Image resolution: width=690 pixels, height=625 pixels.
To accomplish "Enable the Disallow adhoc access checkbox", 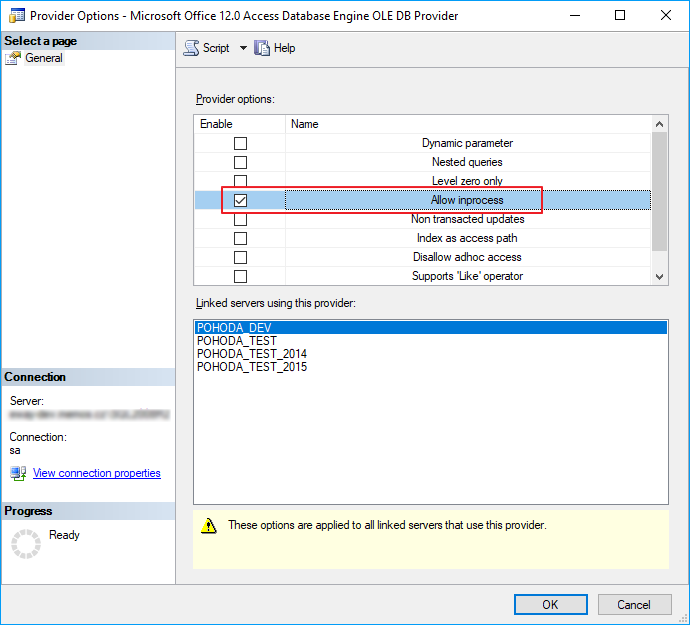I will [x=240, y=257].
